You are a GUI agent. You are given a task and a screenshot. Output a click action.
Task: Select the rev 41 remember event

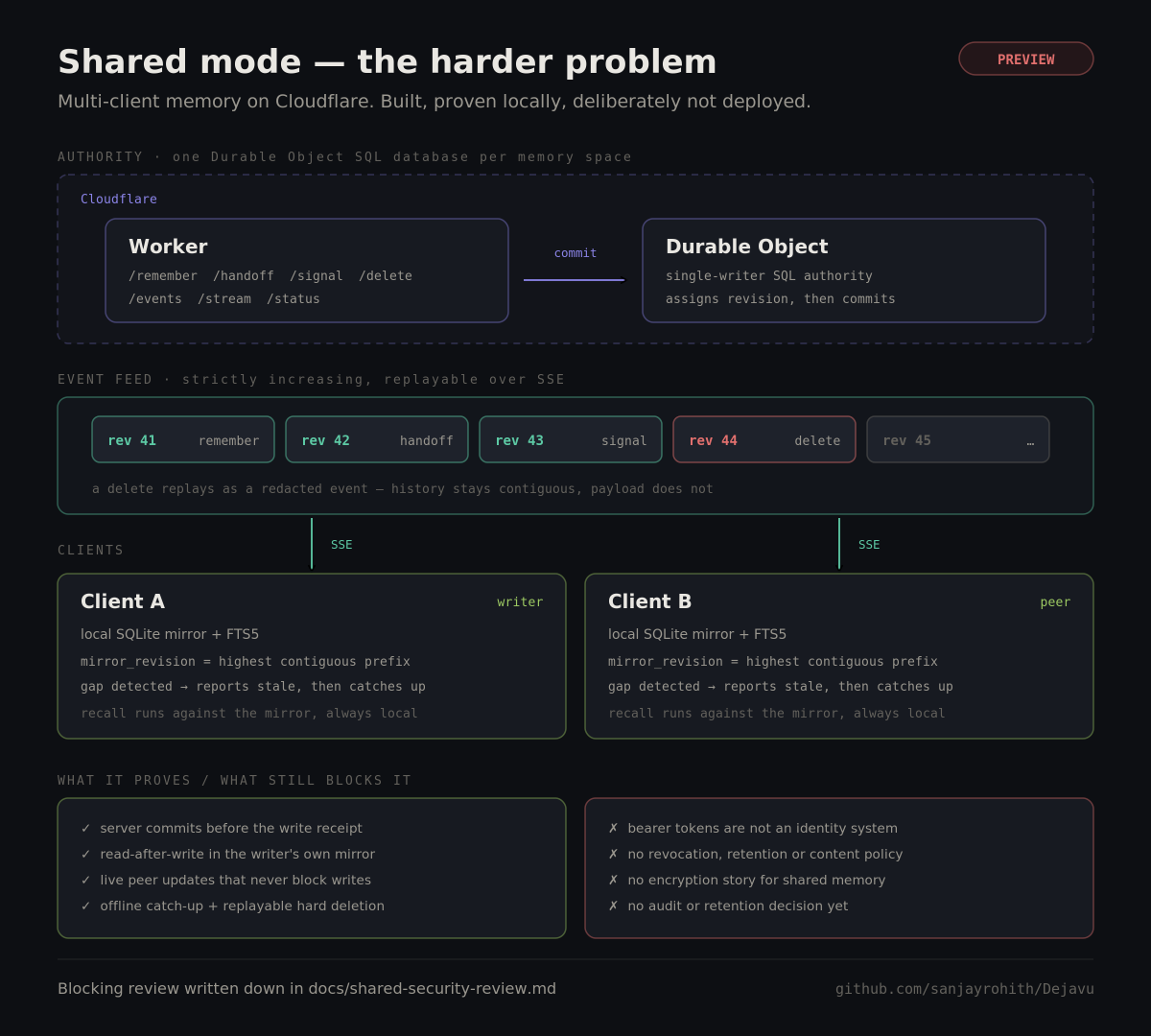click(183, 439)
